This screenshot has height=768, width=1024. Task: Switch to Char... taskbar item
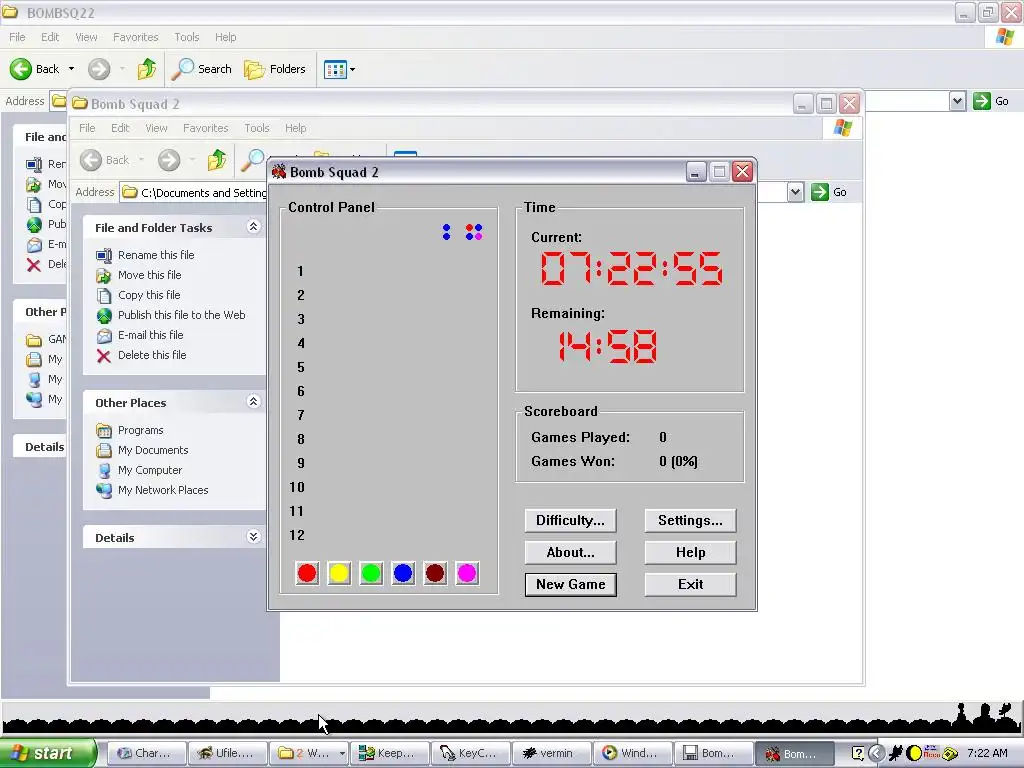pos(146,753)
